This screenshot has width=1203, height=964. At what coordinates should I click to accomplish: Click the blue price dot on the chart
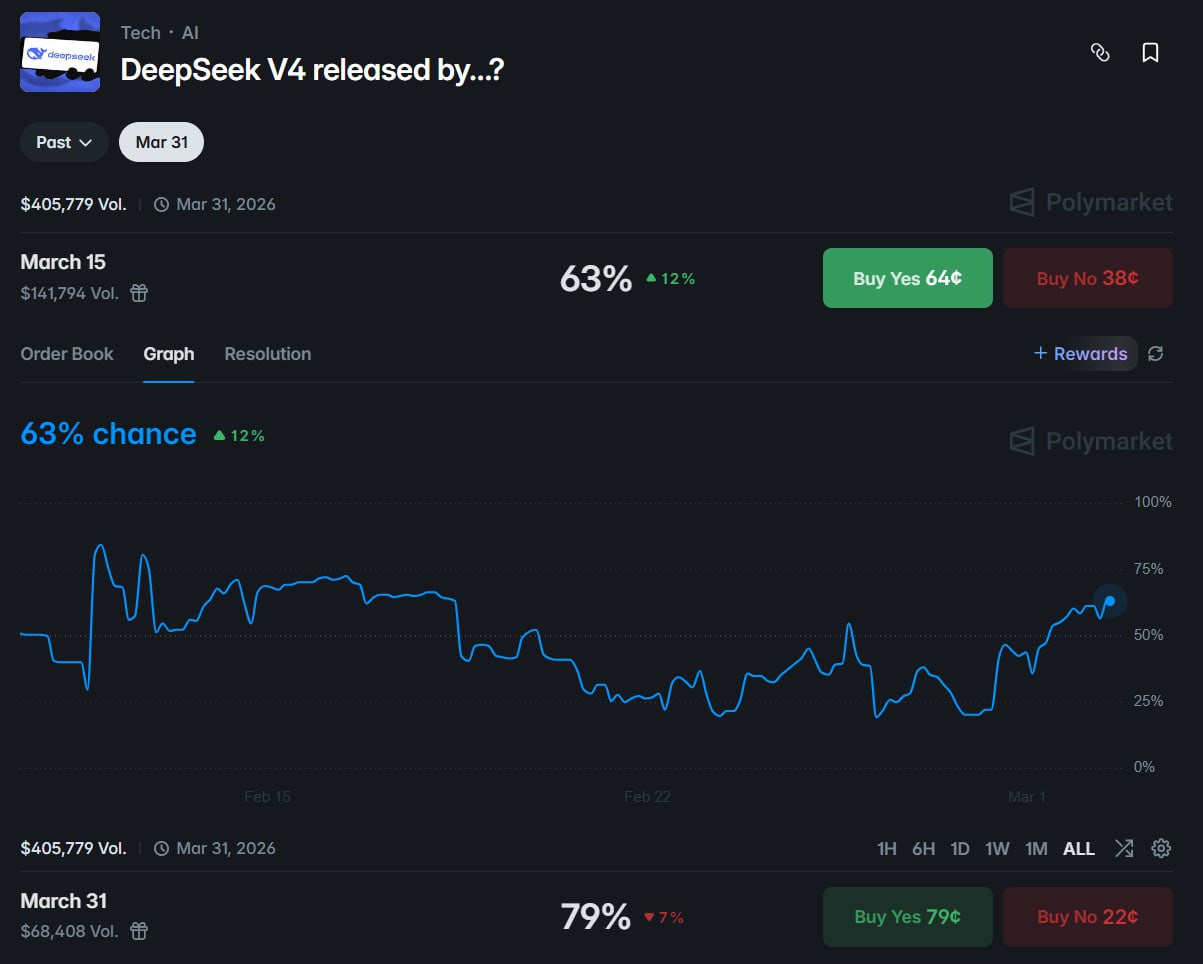[x=1110, y=601]
